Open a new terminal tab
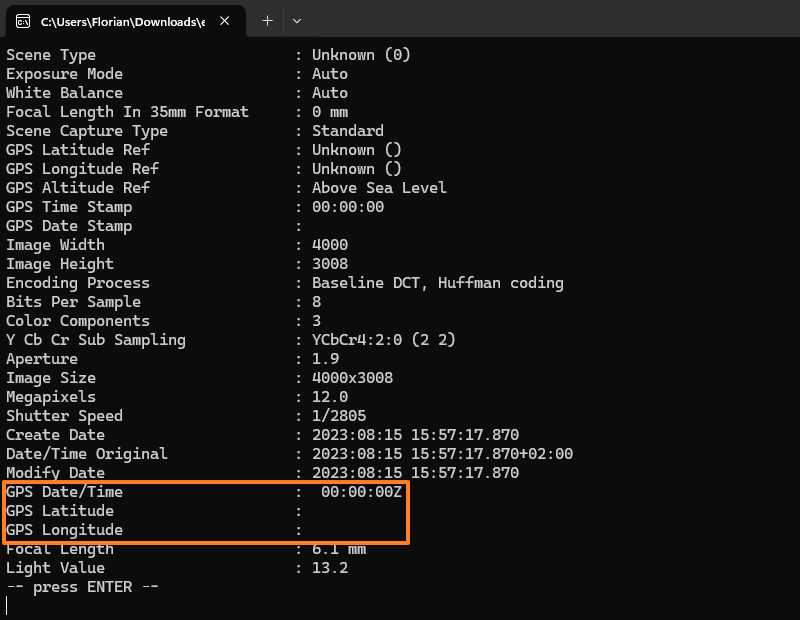This screenshot has width=800, height=620. [267, 21]
